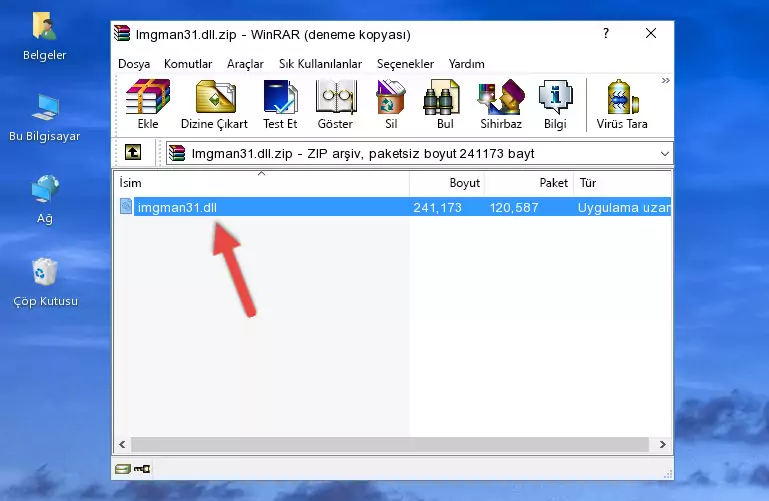
Task: Click the packed value 120,587
Action: click(x=514, y=208)
